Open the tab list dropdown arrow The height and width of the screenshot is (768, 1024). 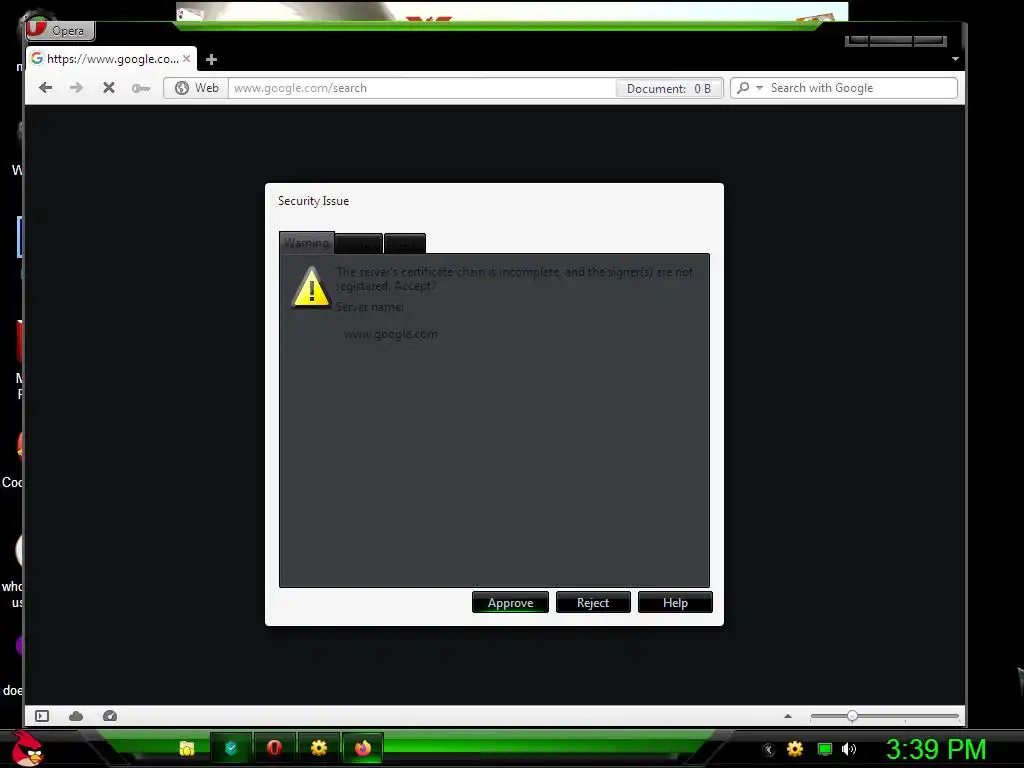[x=955, y=59]
